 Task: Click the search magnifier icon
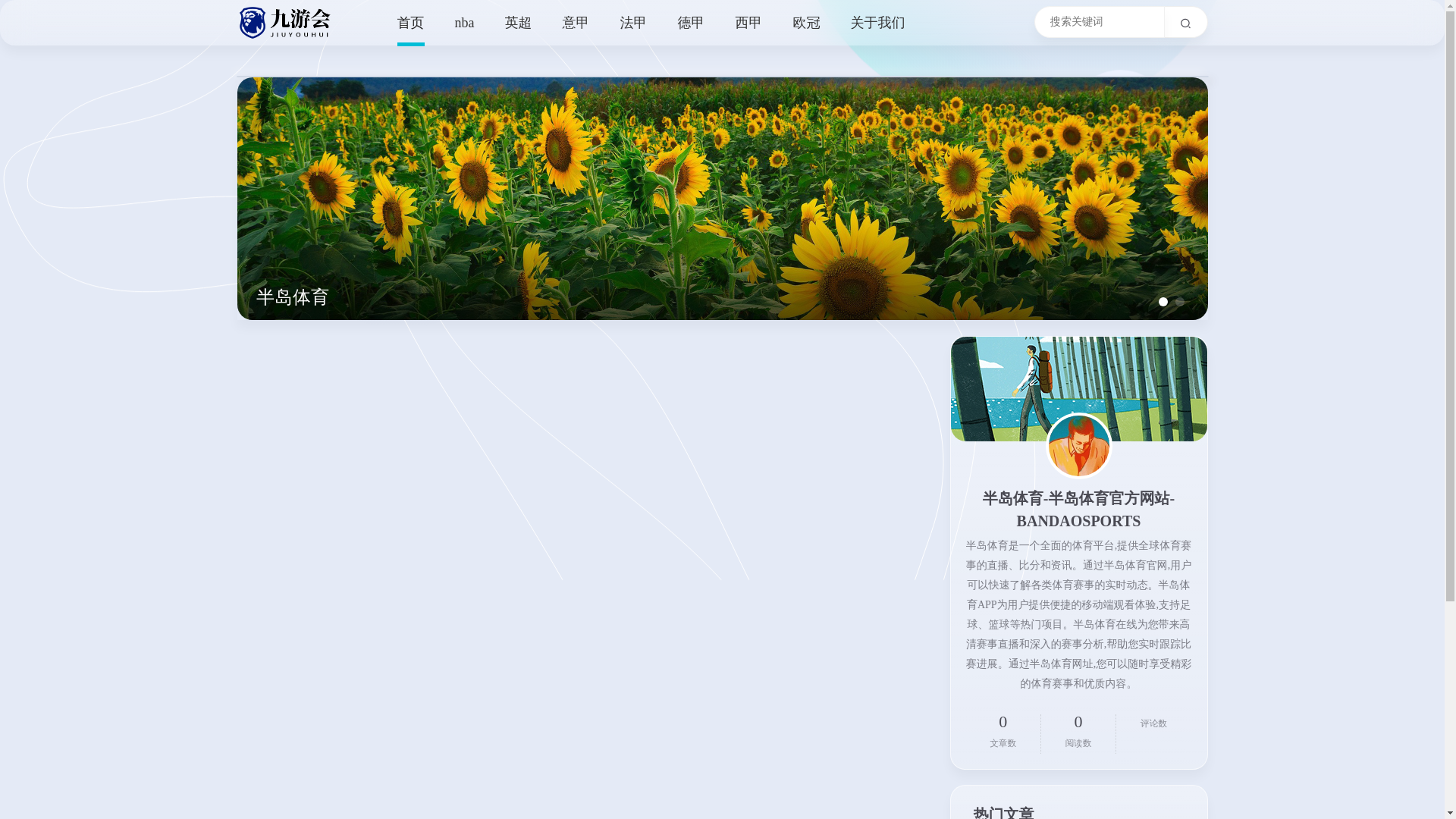(x=1185, y=23)
